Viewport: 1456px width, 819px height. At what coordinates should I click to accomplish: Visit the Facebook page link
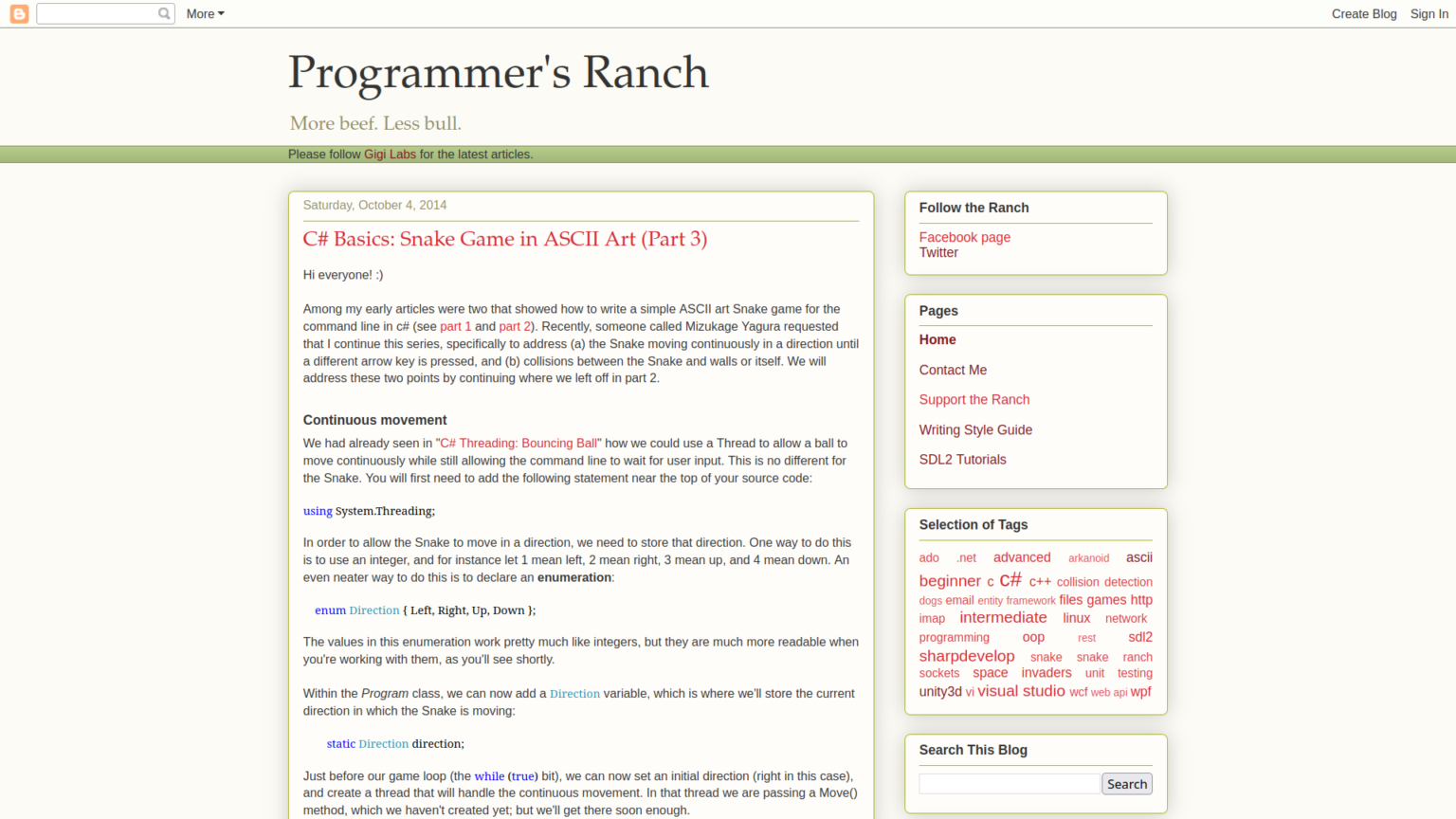point(964,237)
